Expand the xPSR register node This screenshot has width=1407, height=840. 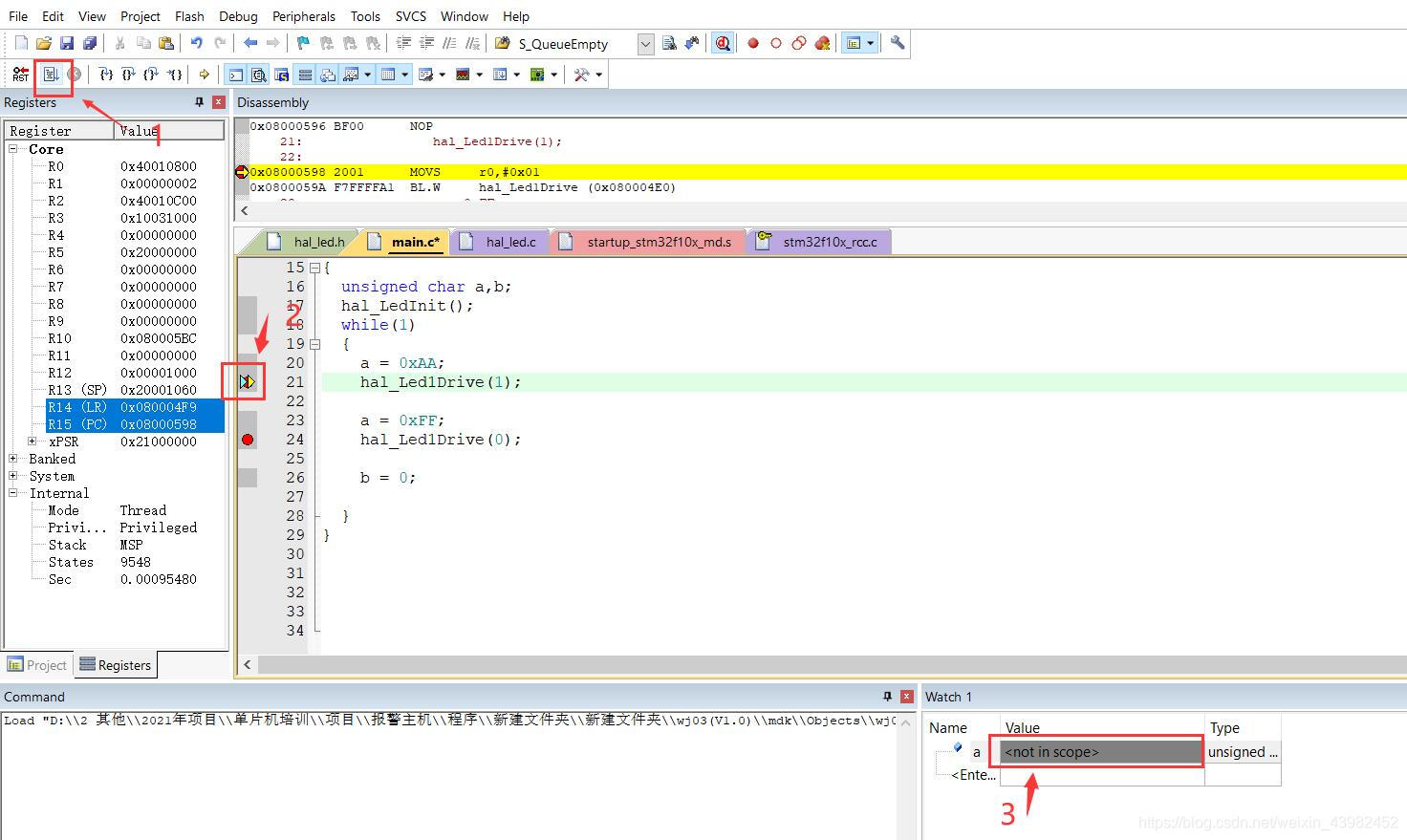[x=32, y=442]
